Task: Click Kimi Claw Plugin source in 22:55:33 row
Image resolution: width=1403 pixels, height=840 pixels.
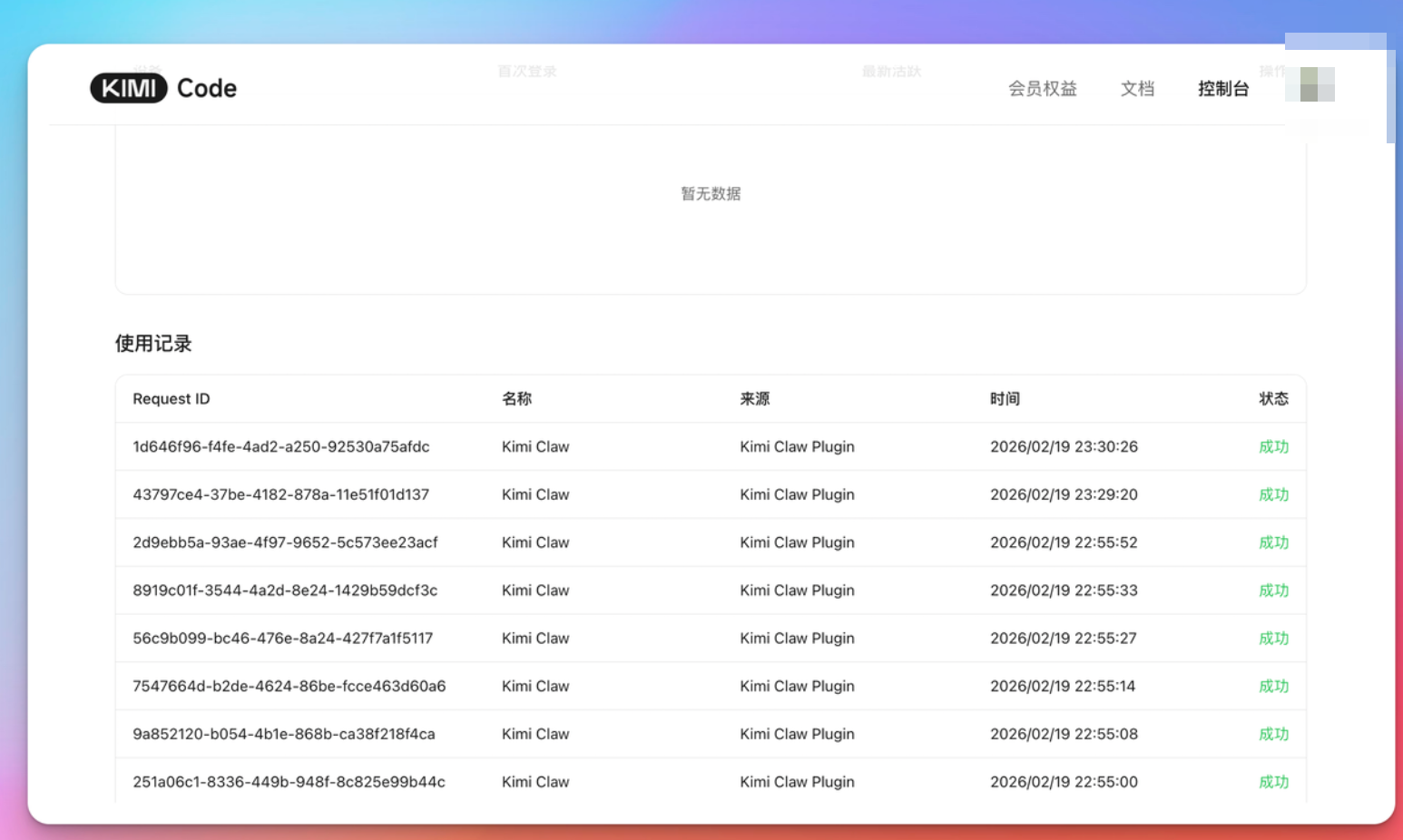Action: point(797,591)
